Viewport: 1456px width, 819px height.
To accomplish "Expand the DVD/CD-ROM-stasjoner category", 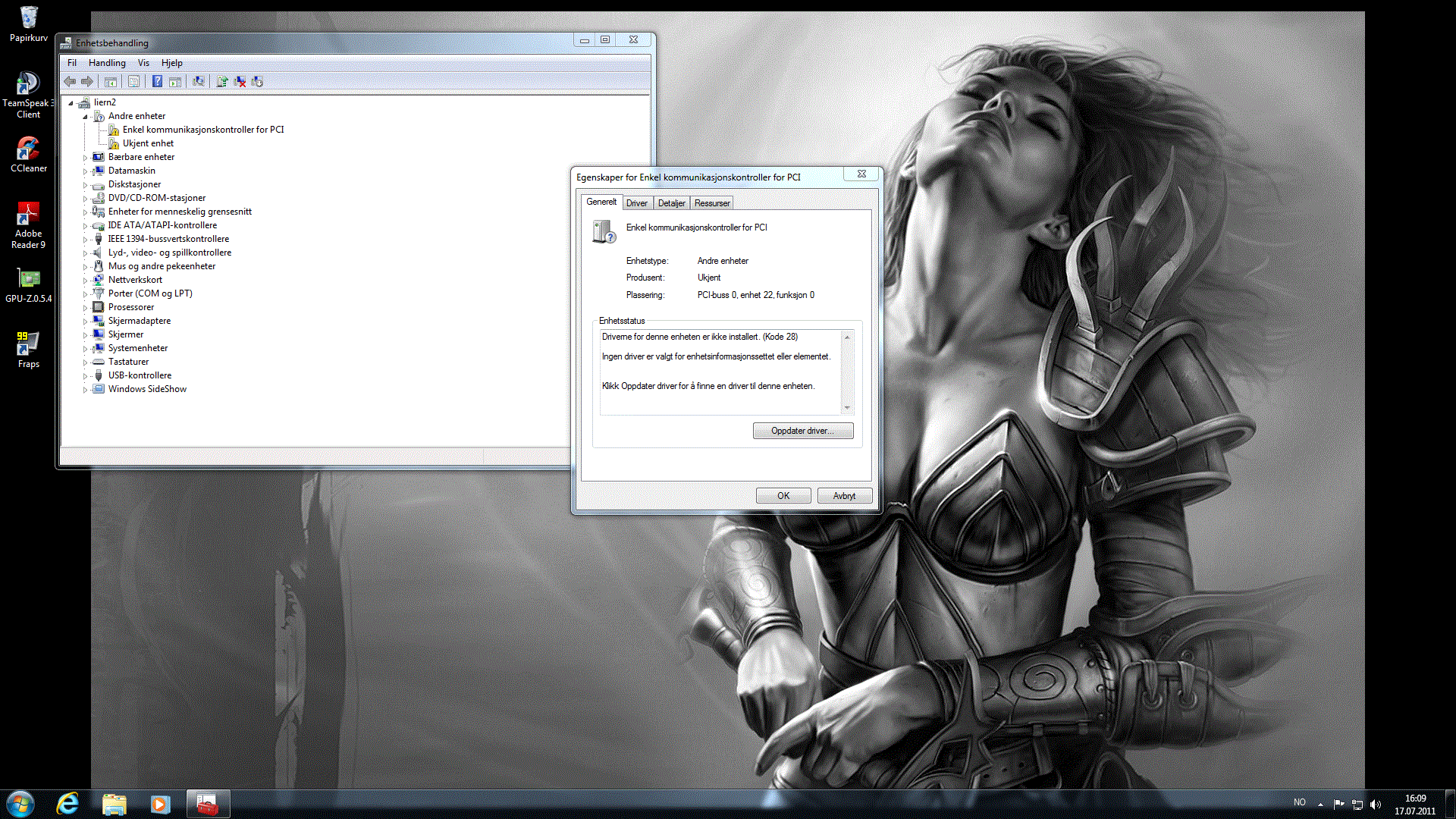I will (85, 199).
